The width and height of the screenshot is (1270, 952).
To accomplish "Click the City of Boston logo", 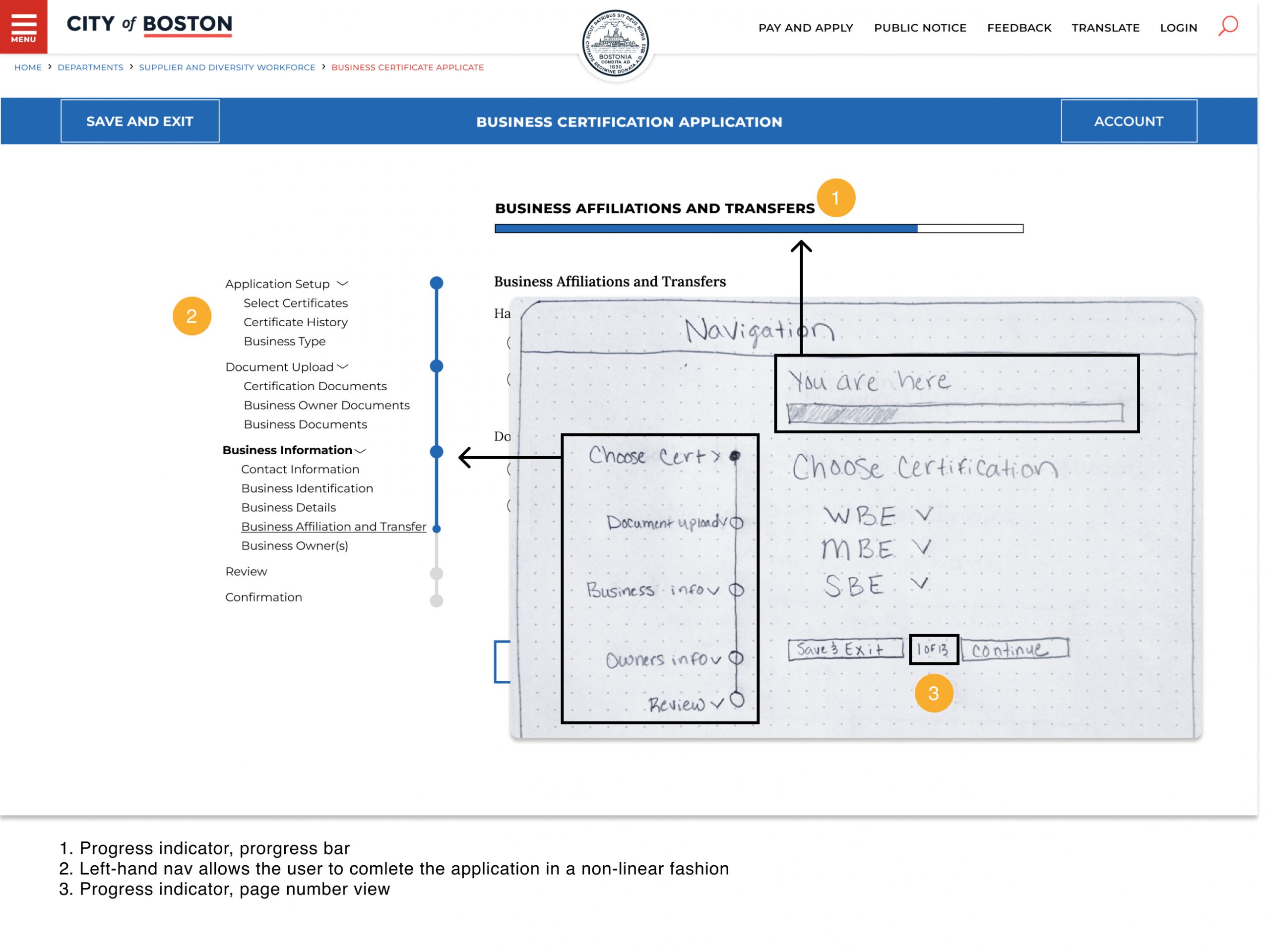I will coord(149,24).
